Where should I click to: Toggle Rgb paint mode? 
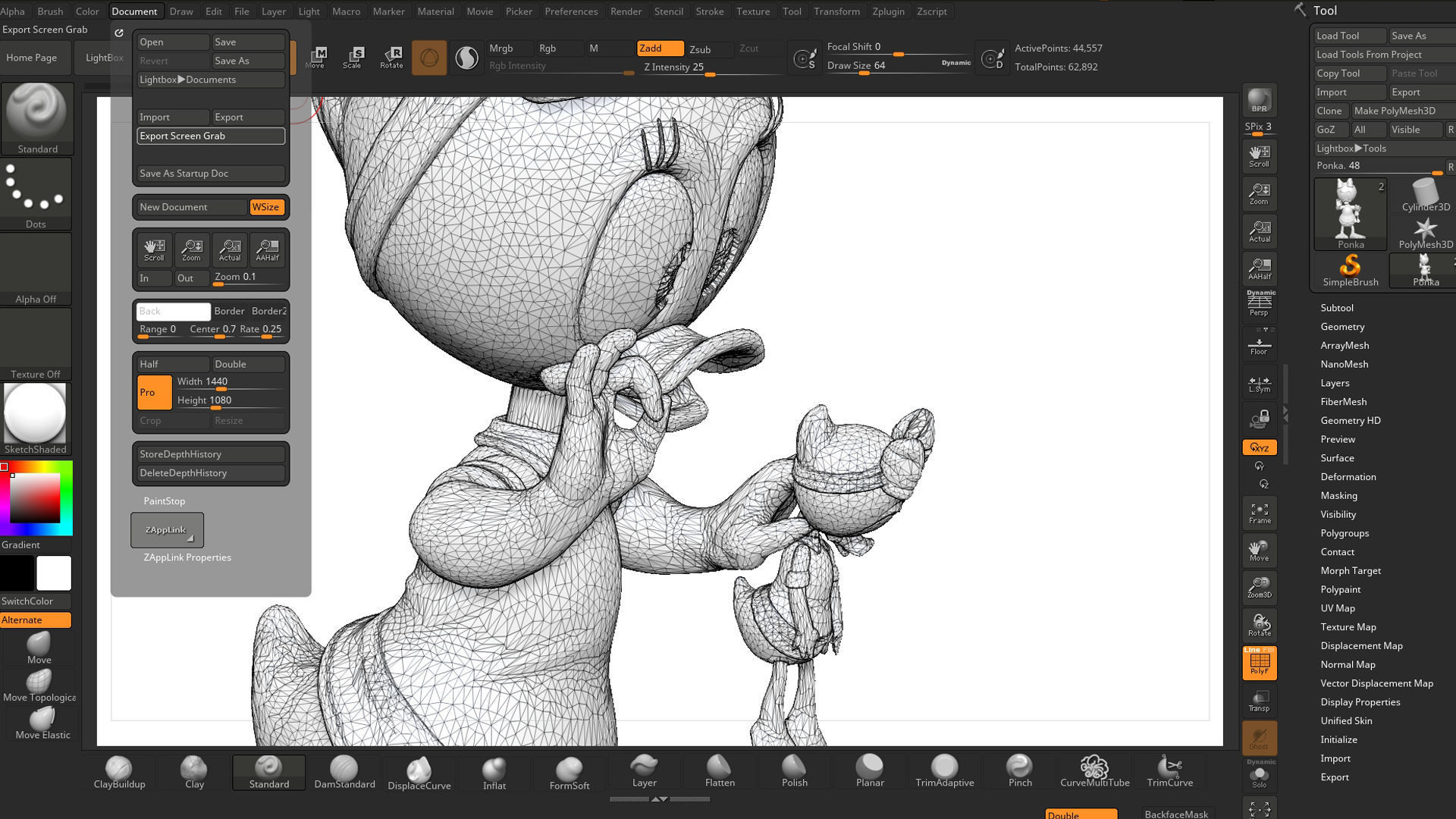(x=560, y=49)
